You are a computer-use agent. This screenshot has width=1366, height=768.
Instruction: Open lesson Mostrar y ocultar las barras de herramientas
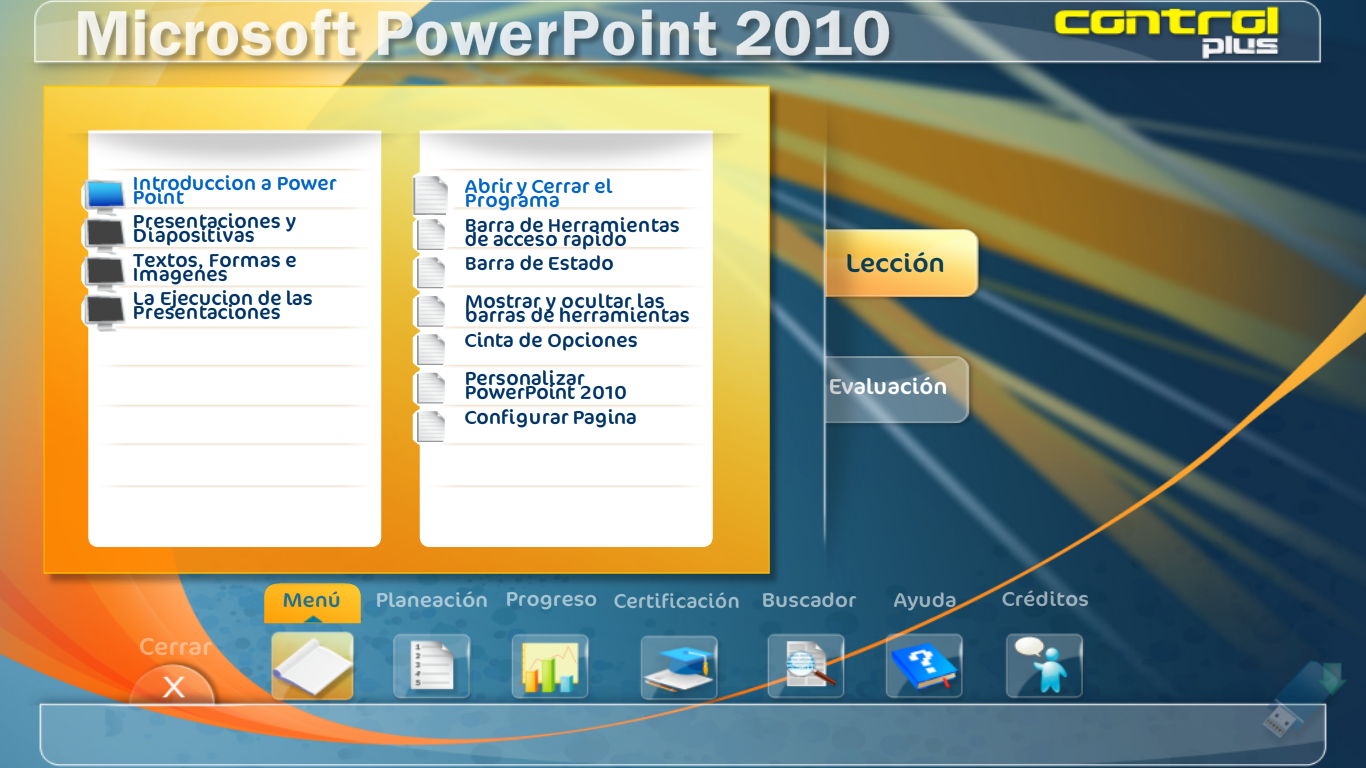577,308
